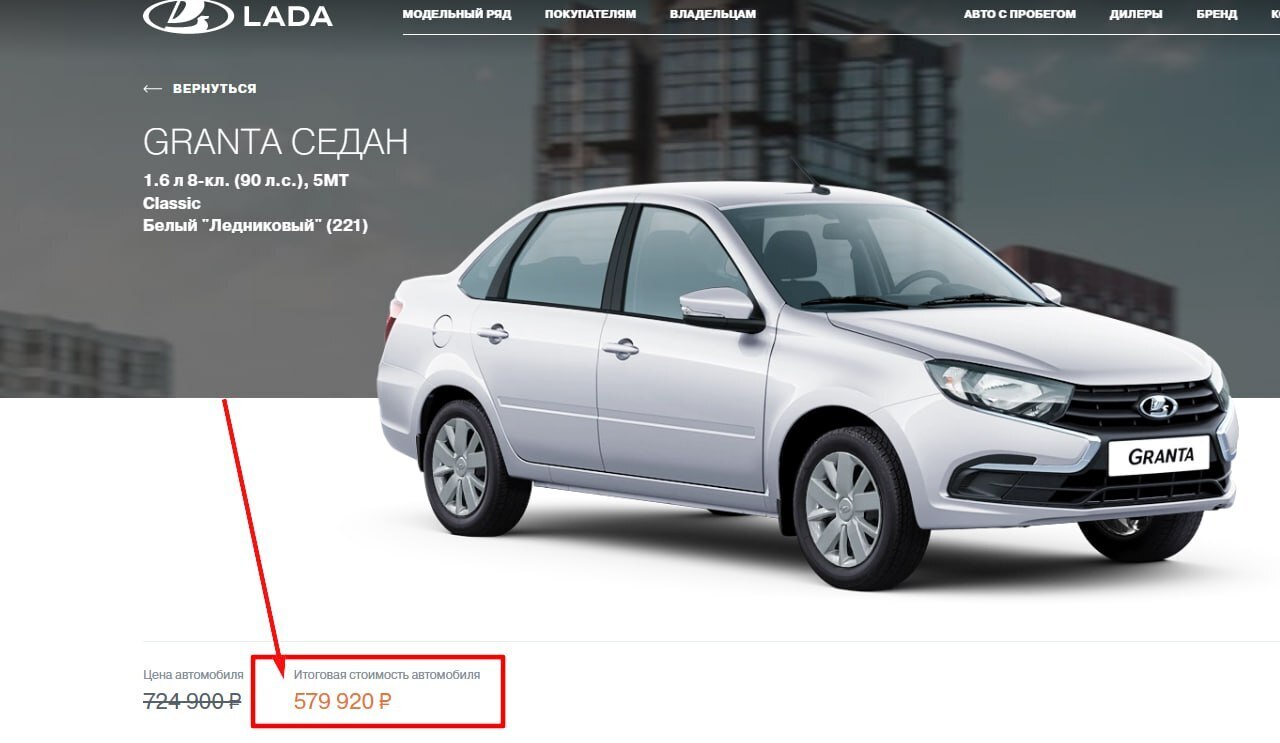1280x743 pixels.
Task: Open the Владельцам menu
Action: click(713, 15)
